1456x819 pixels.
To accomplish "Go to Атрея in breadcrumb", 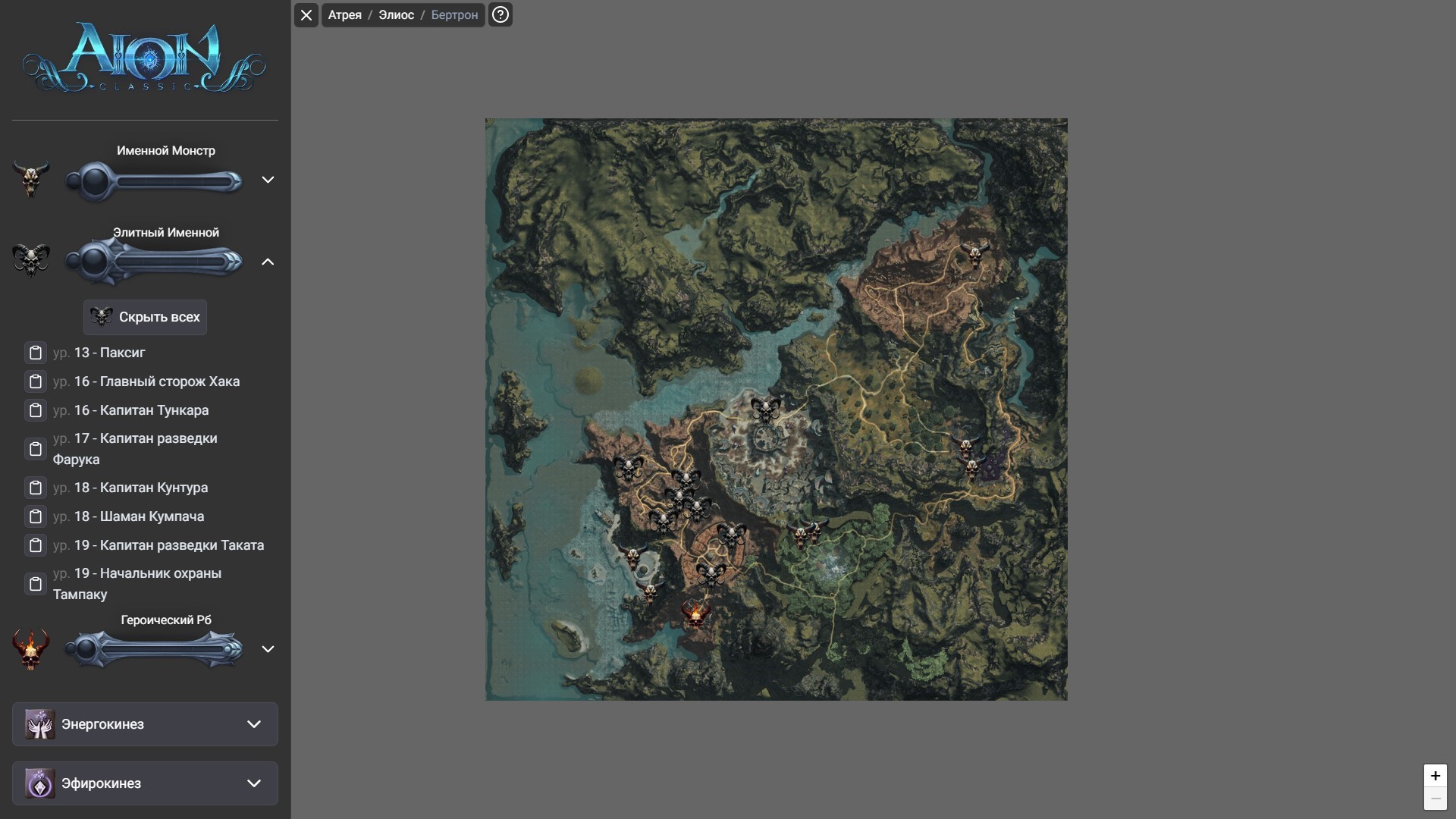I will (344, 15).
